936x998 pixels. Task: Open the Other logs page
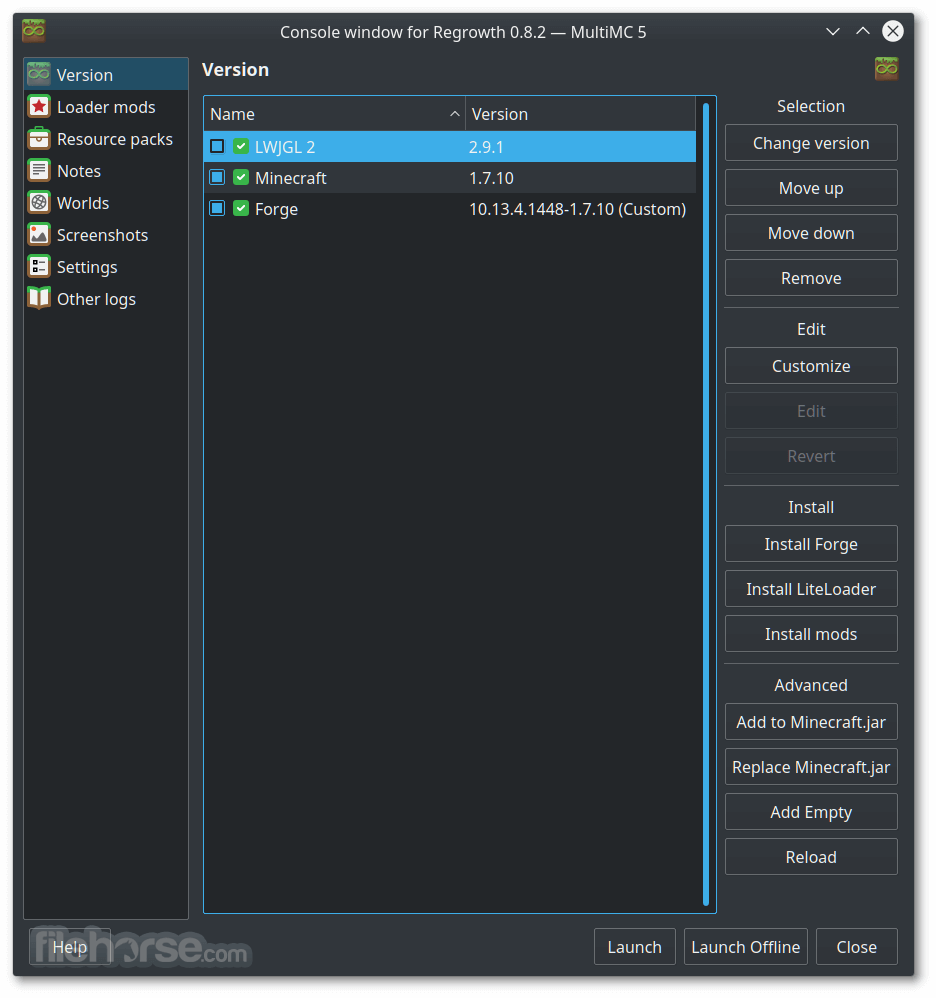106,299
